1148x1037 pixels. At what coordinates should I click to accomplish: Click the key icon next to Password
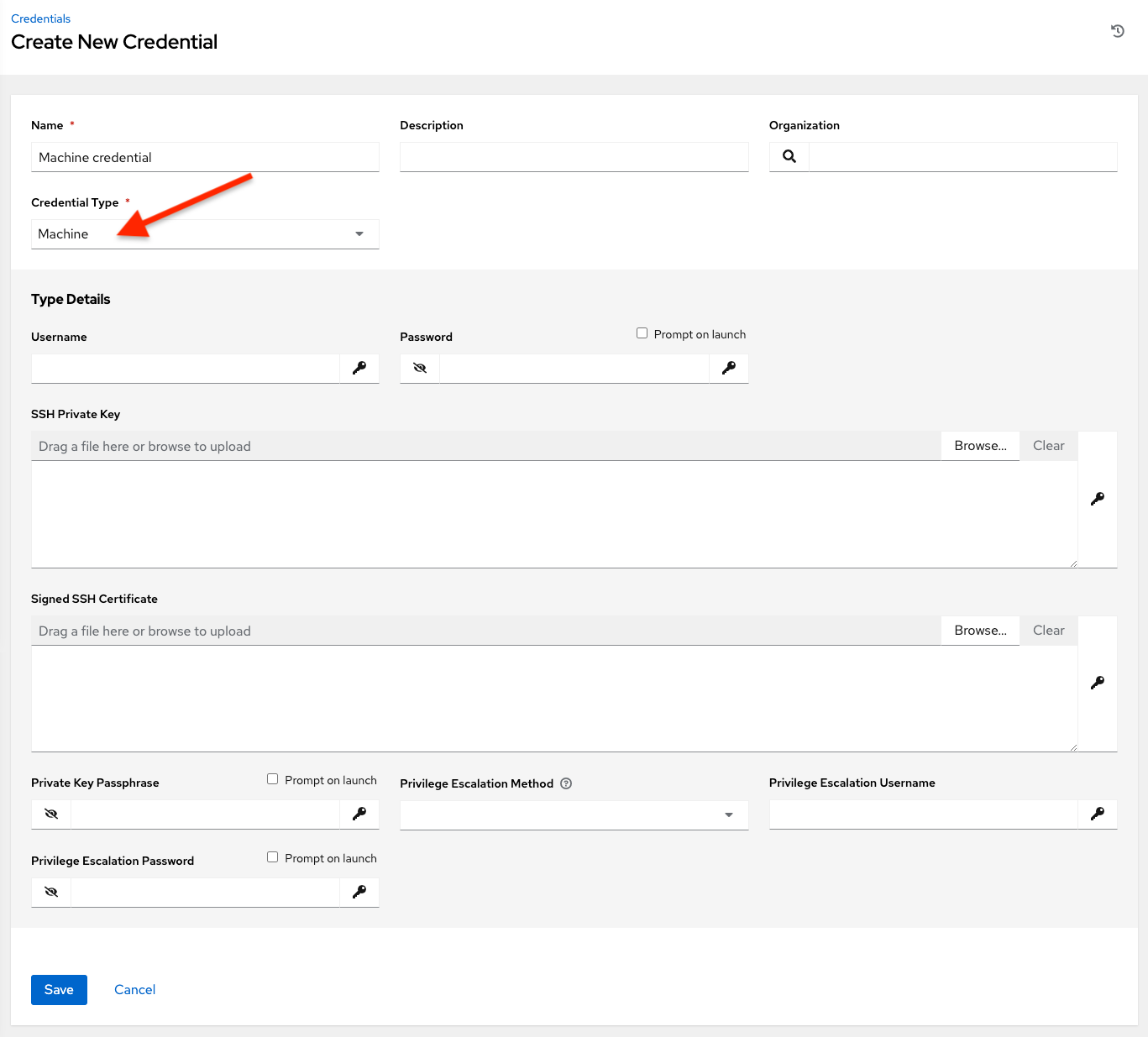[728, 368]
